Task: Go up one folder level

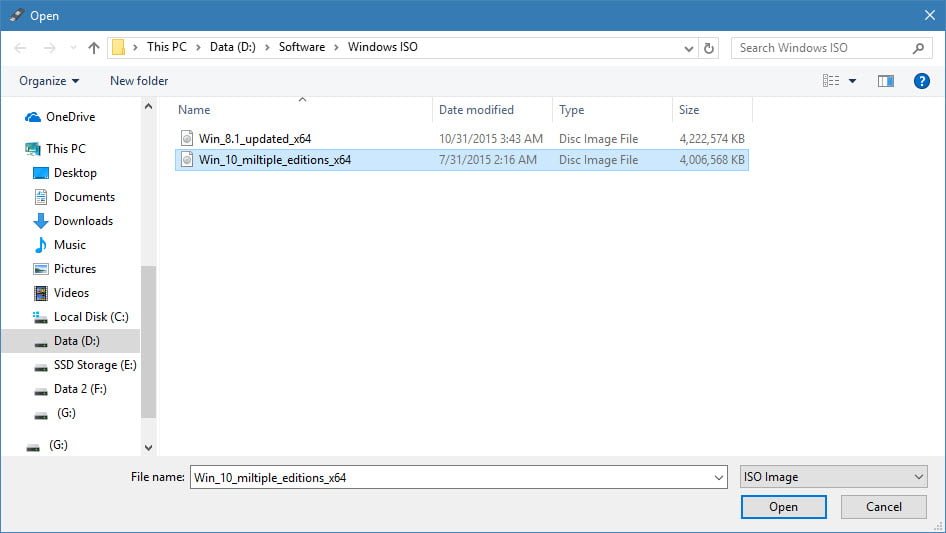Action: pyautogui.click(x=94, y=48)
